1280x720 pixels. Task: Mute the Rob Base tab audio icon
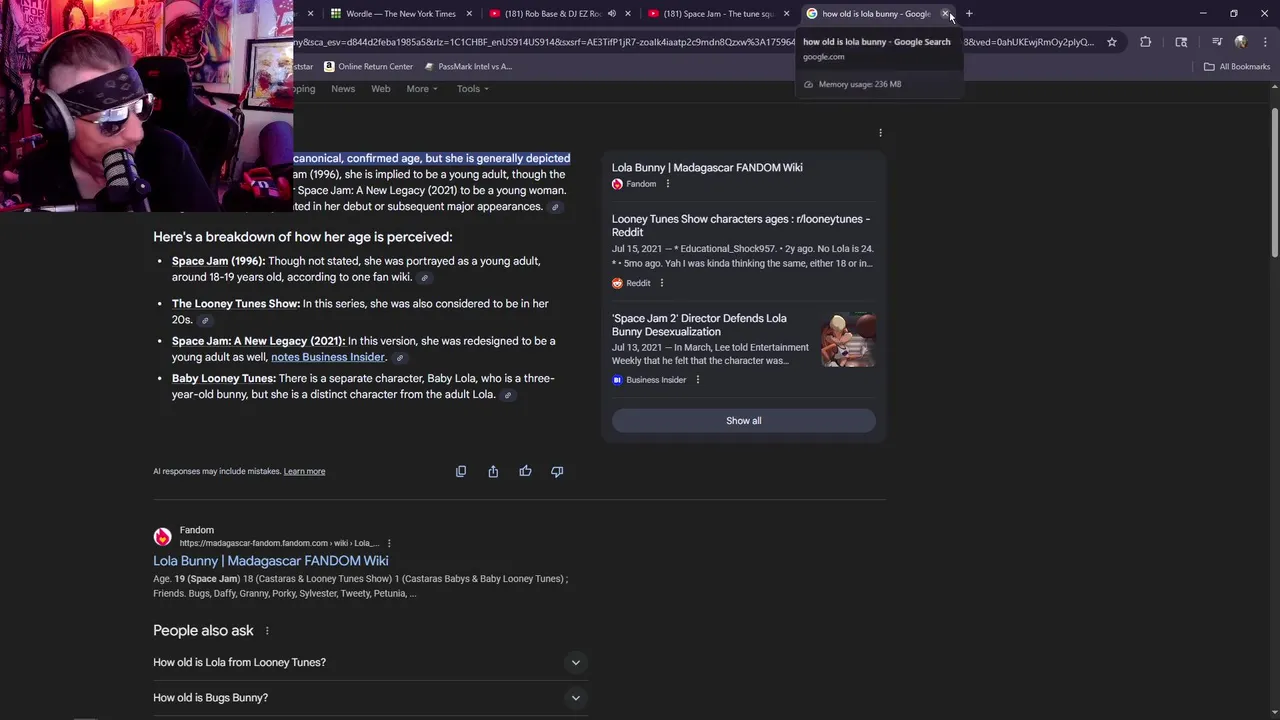tap(611, 14)
